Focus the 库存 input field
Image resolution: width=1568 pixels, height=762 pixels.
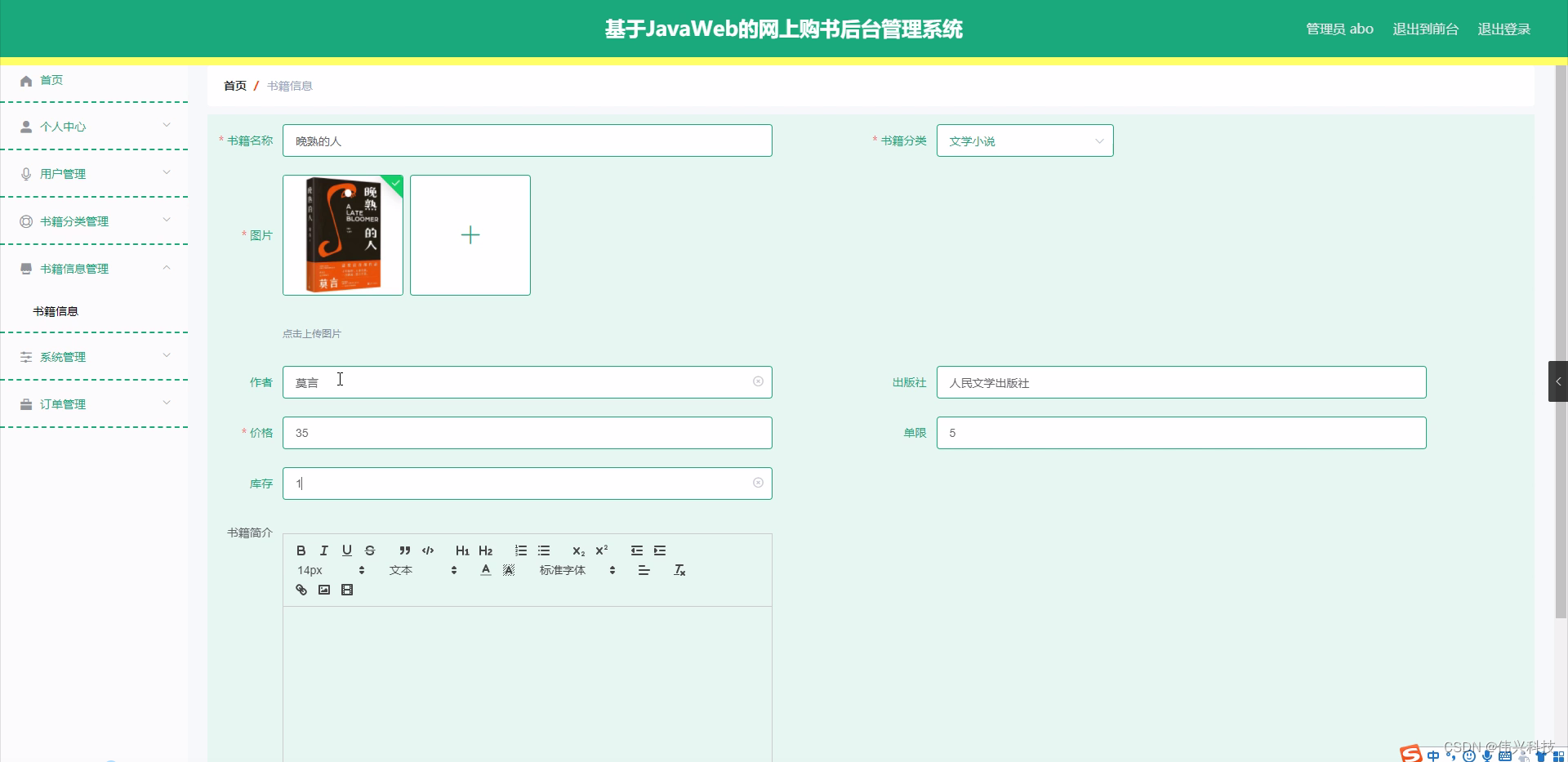[528, 483]
